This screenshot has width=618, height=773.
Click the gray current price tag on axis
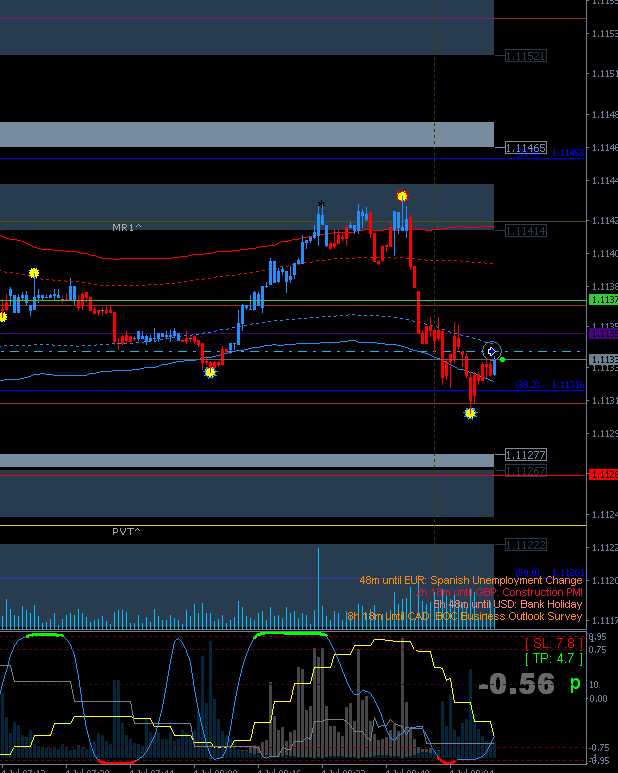(x=604, y=359)
